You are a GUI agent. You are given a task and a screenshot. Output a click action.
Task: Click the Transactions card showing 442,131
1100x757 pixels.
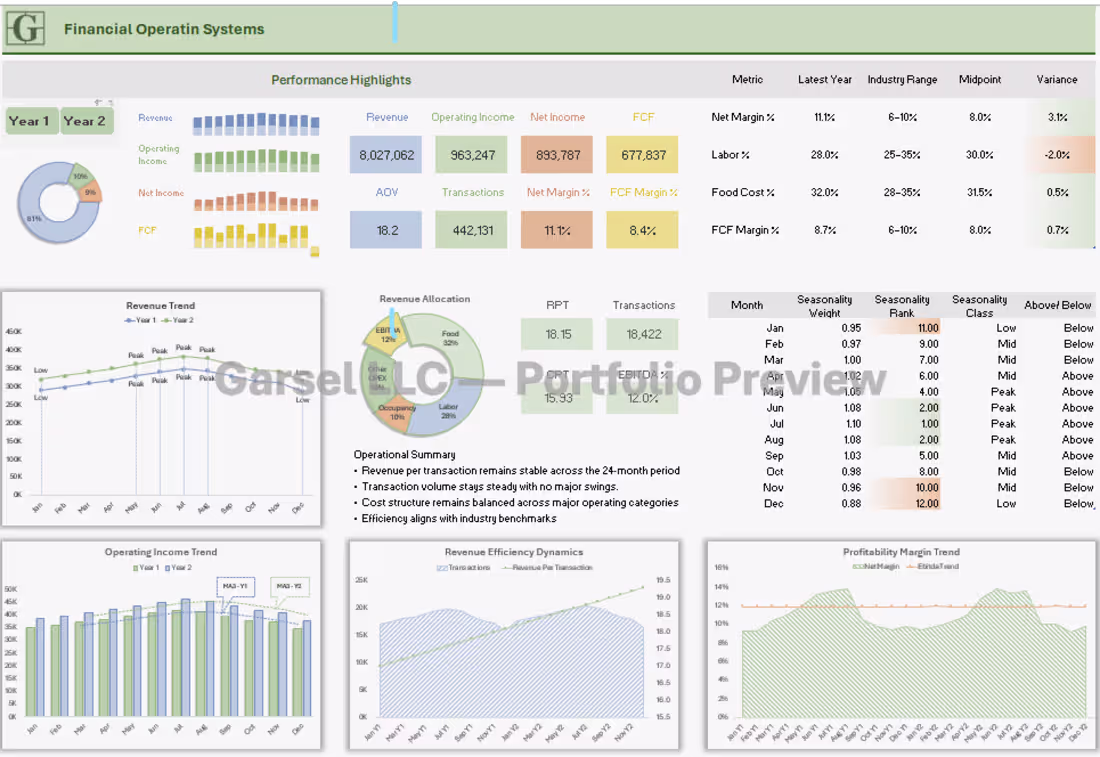click(x=471, y=230)
